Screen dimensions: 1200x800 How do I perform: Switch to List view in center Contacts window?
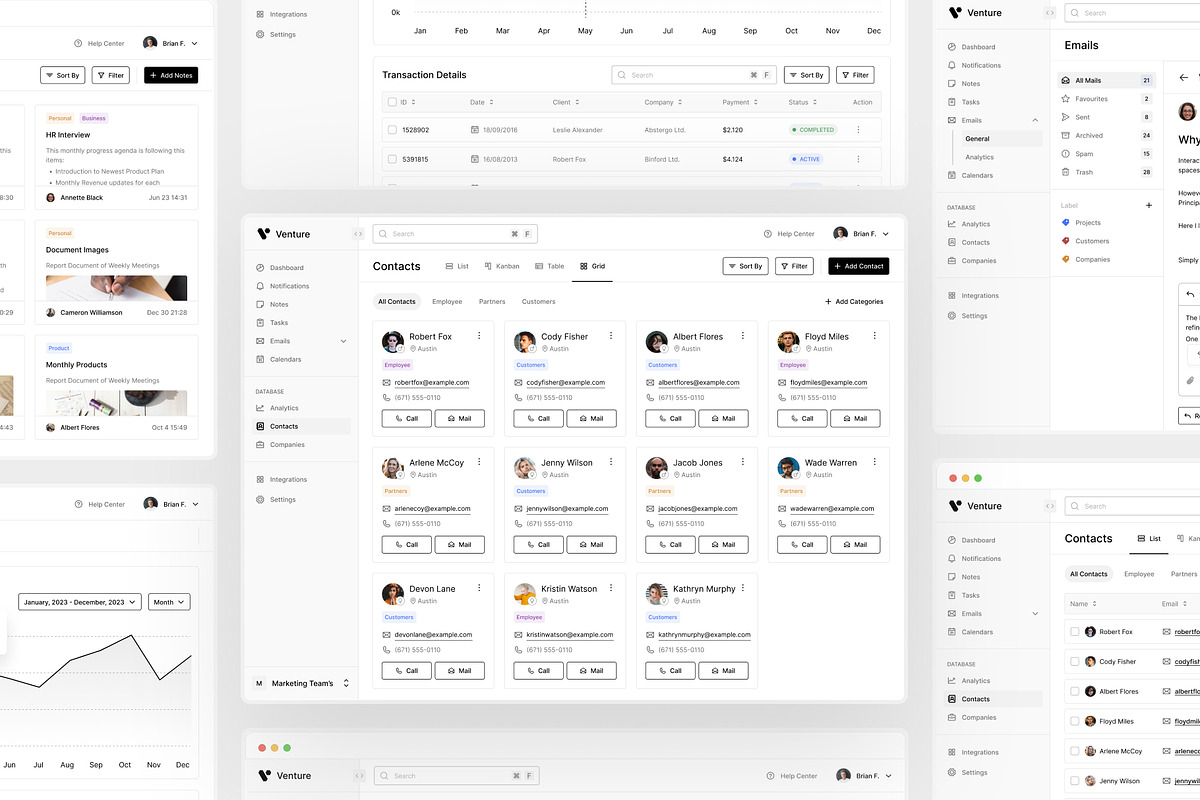457,266
